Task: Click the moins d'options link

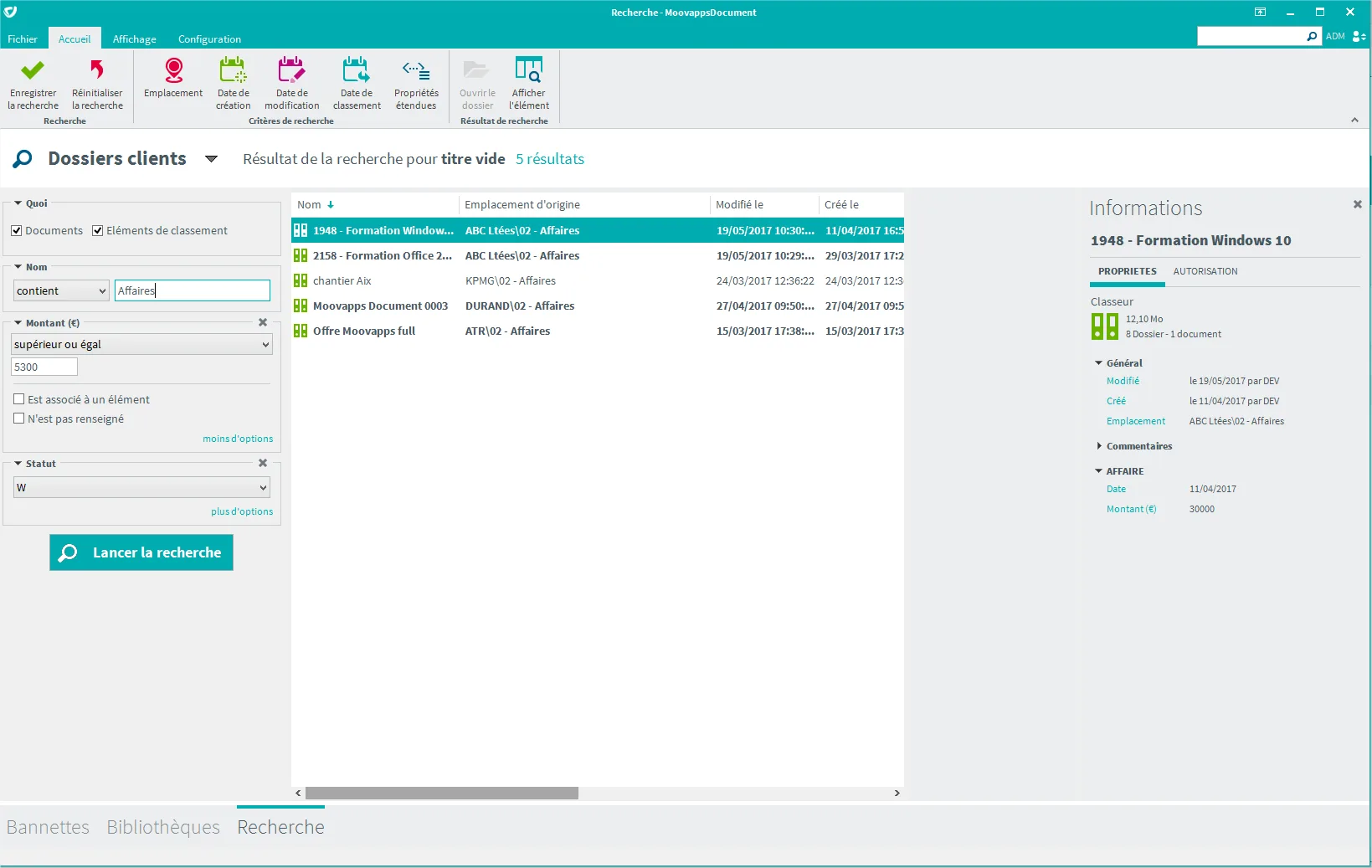Action: tap(238, 439)
